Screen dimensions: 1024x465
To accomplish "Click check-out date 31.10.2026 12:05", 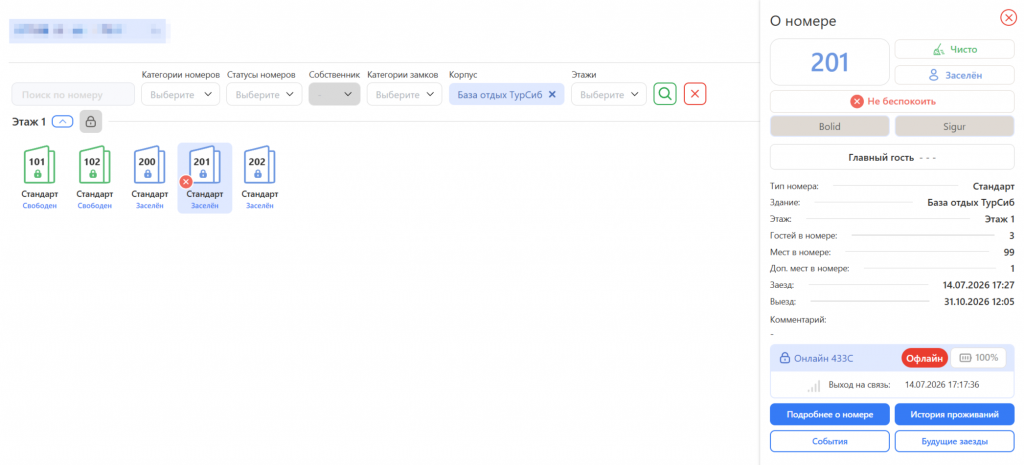I will [978, 302].
